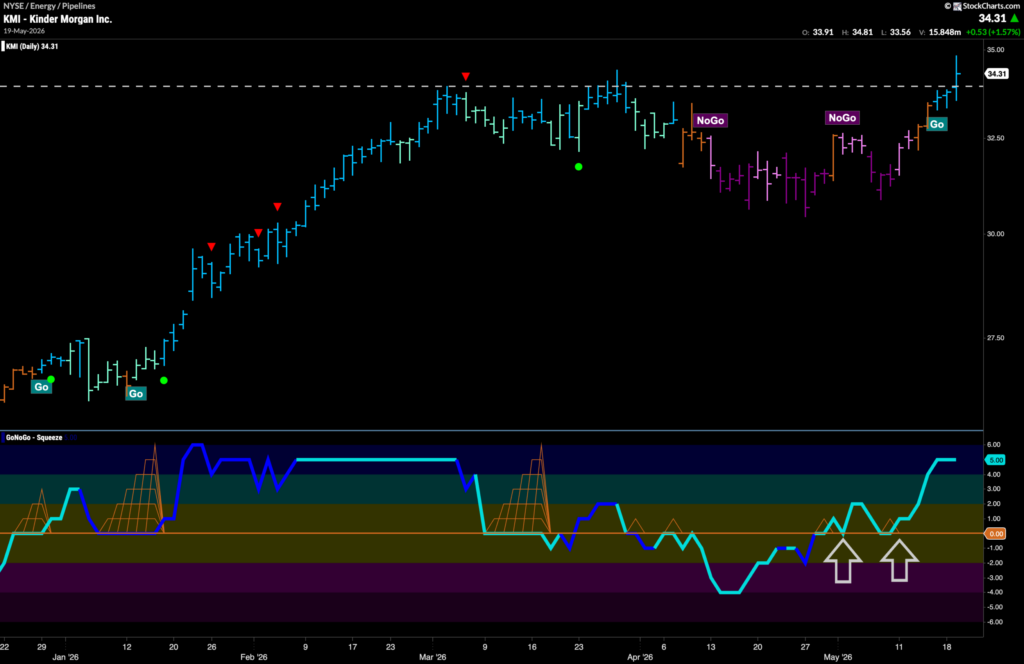
Task: Select the NoGo label in mid-April
Action: point(710,120)
